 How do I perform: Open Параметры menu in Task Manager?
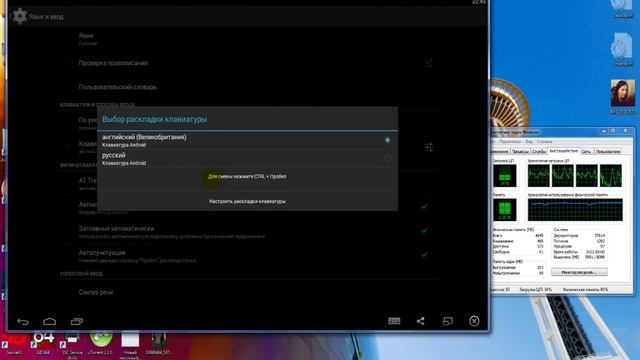coord(510,141)
